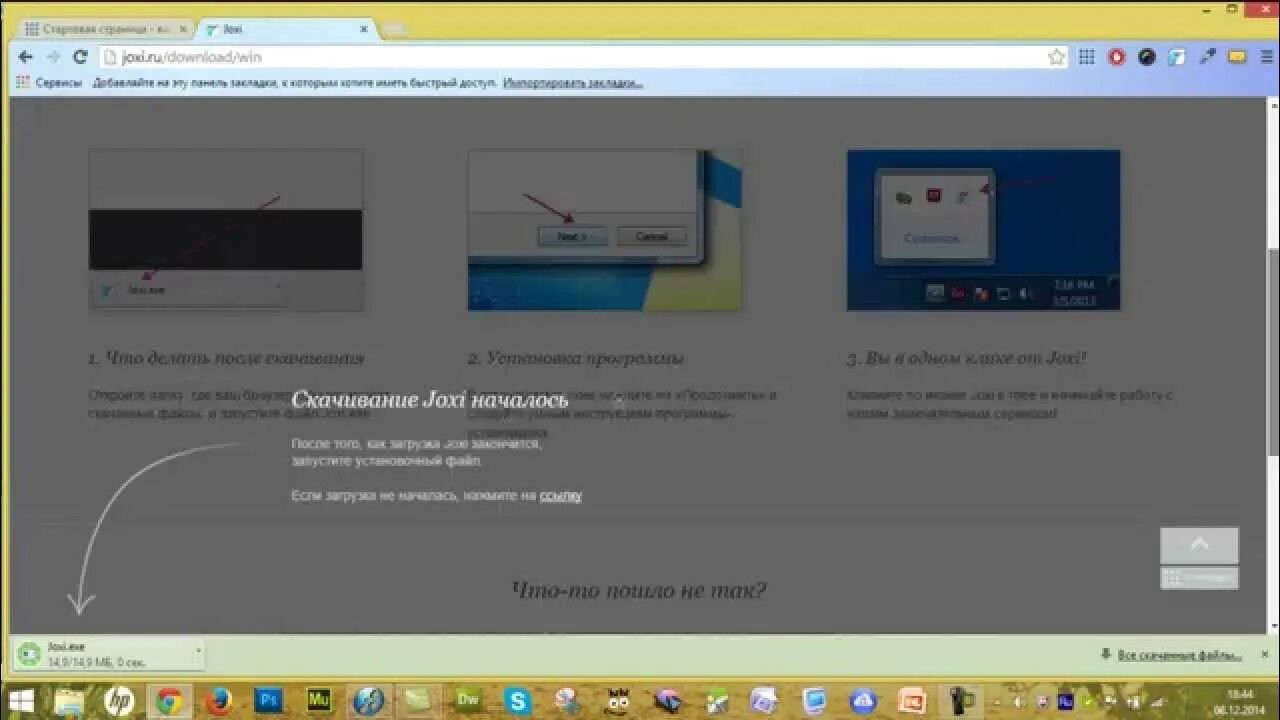Image resolution: width=1280 pixels, height=720 pixels.
Task: Switch to Google Chrome in taskbar
Action: coord(169,701)
